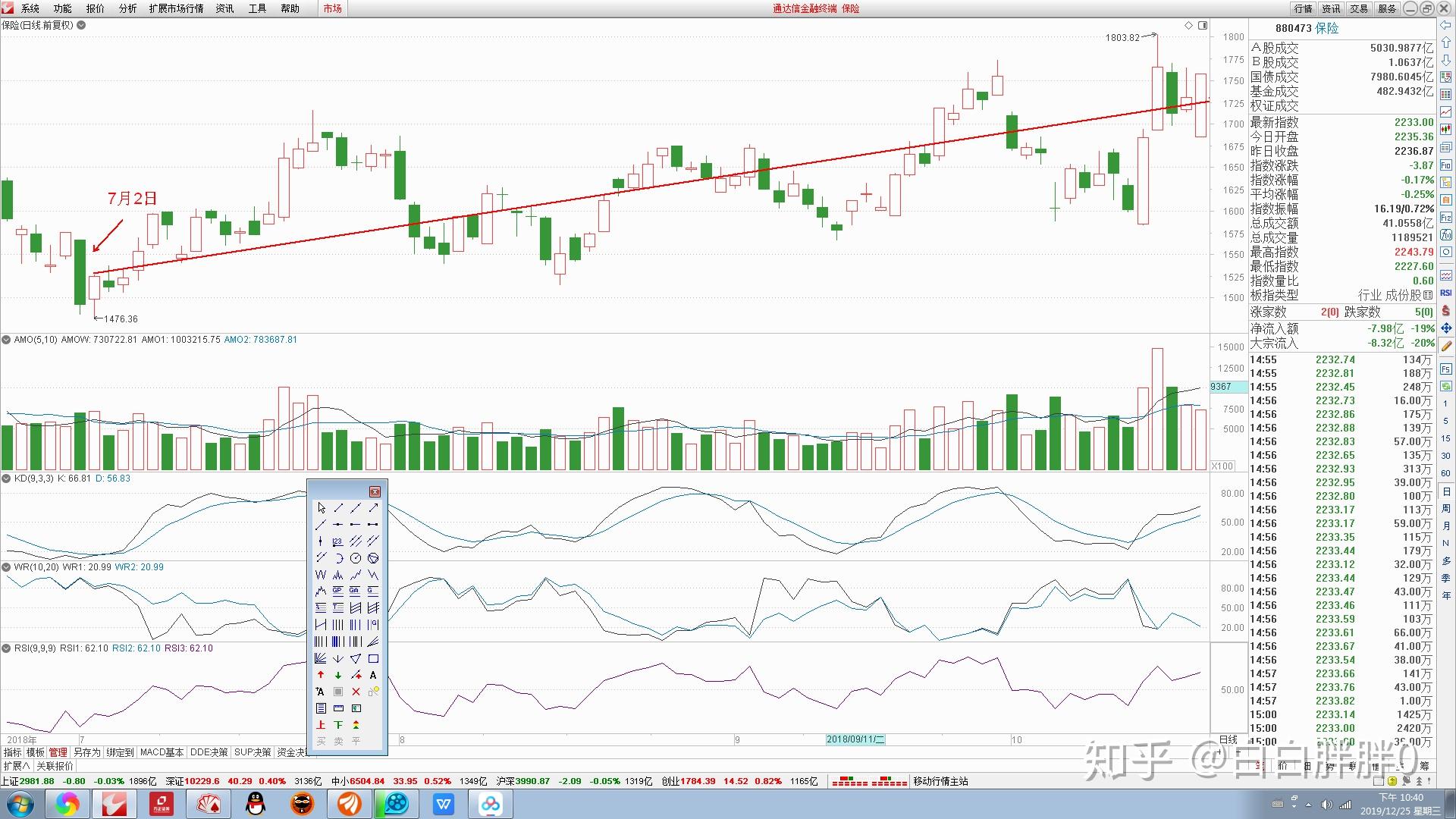Viewport: 1456px width, 819px height.
Task: Select the arc drawing tool in palette
Action: [x=338, y=558]
